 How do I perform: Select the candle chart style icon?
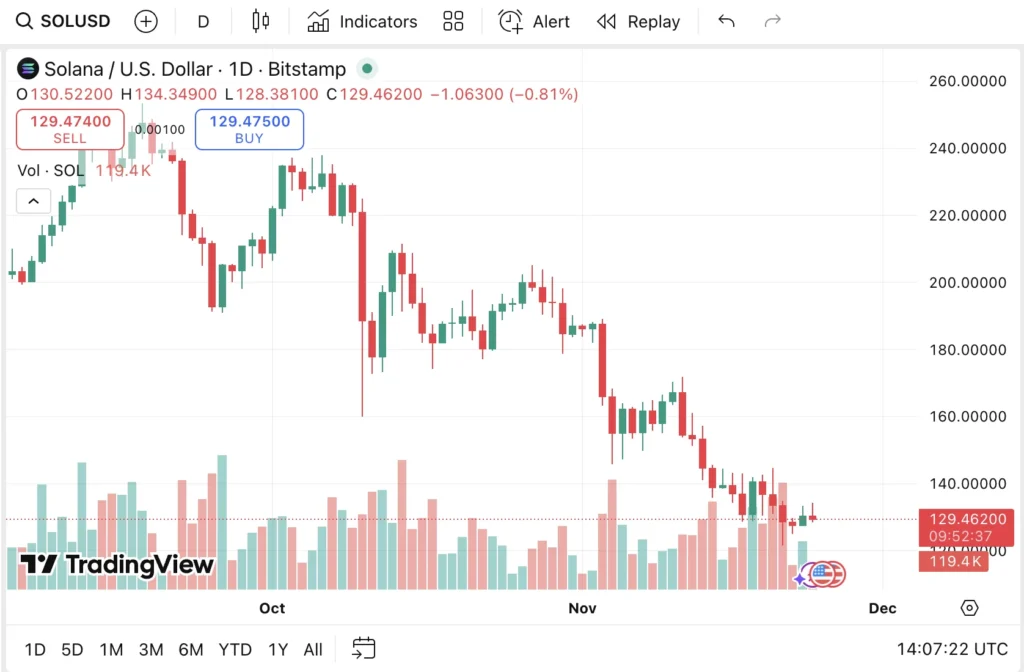click(x=260, y=20)
